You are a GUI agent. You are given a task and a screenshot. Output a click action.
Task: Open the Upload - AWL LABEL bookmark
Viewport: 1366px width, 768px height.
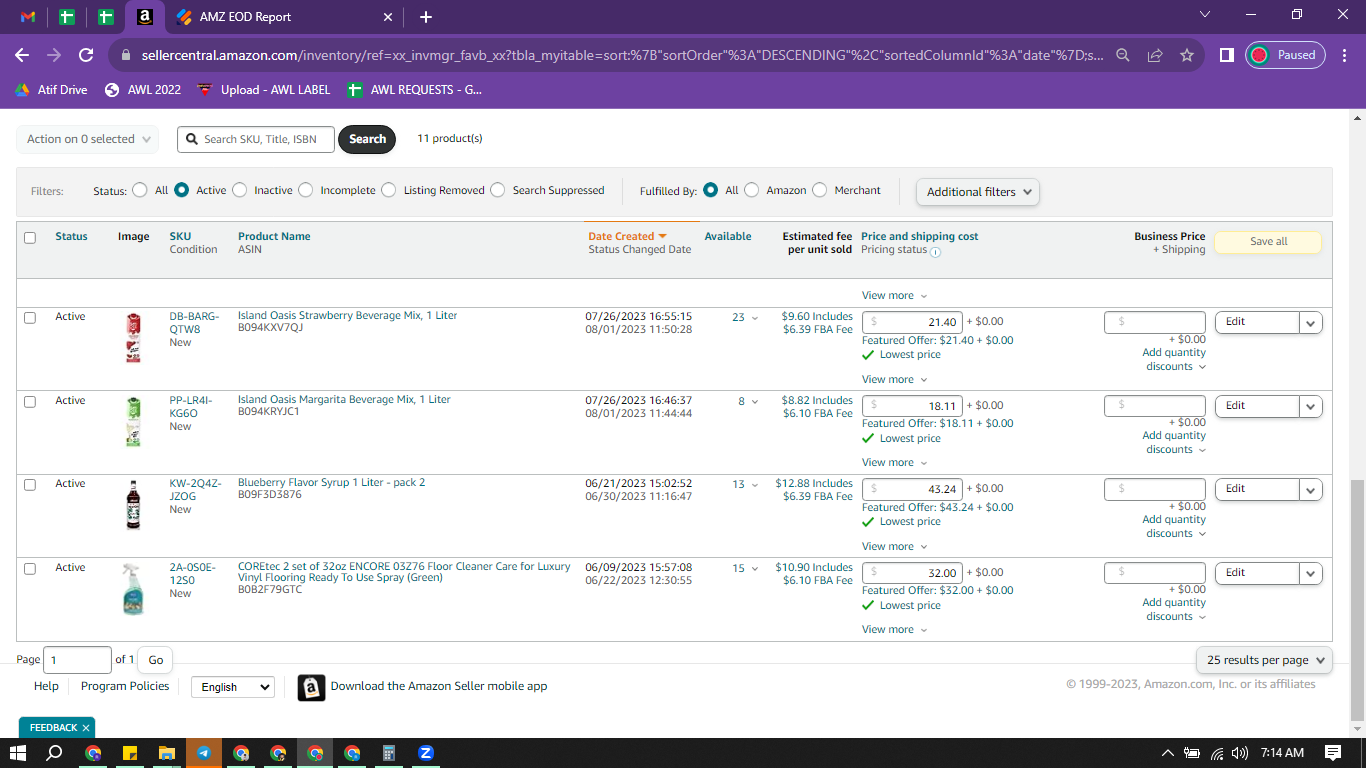click(x=264, y=89)
